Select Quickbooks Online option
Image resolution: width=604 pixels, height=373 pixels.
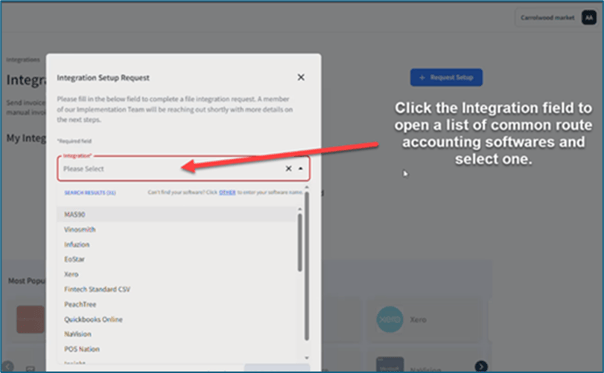[x=177, y=319]
